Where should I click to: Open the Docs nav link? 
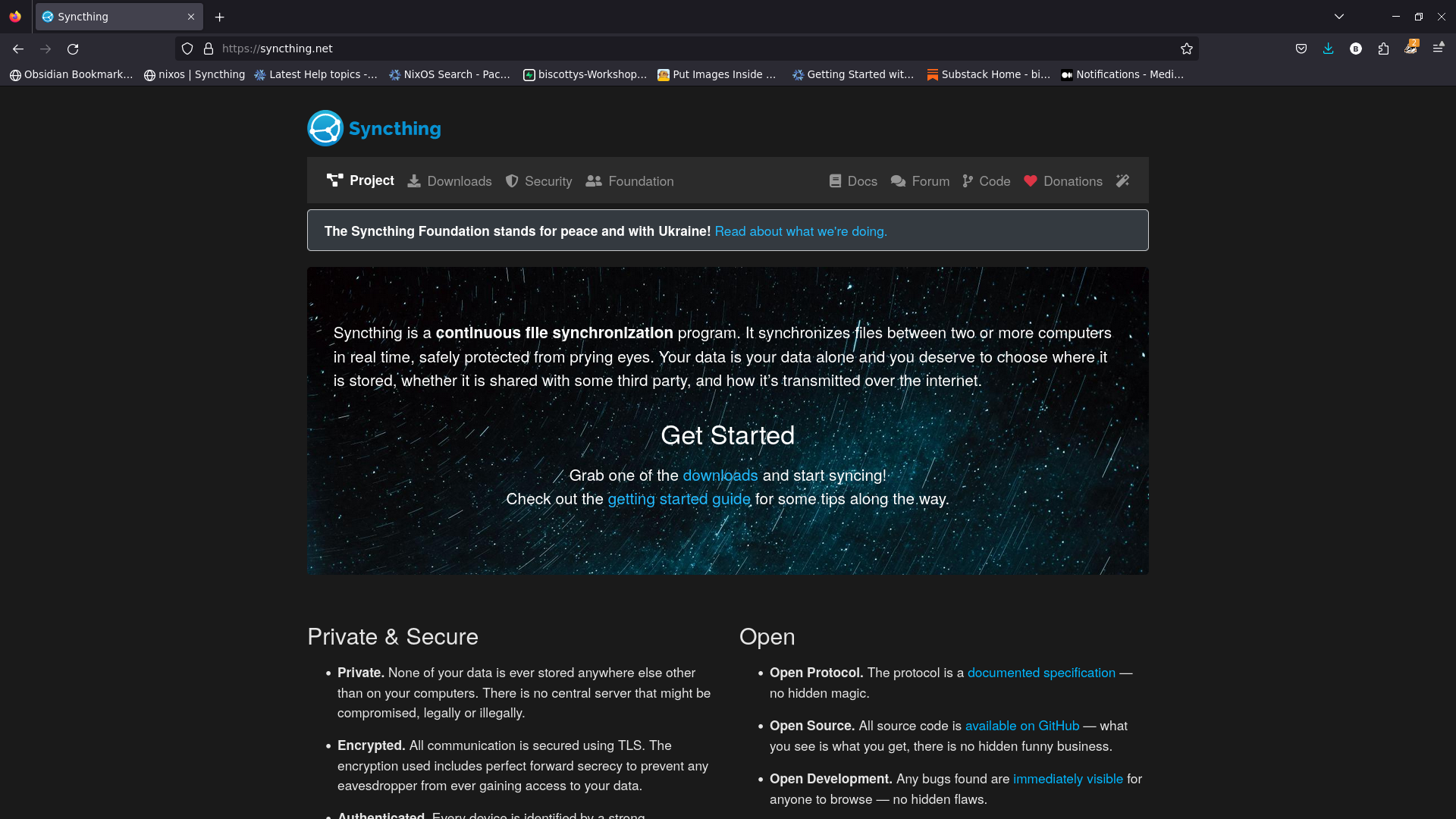(x=853, y=181)
